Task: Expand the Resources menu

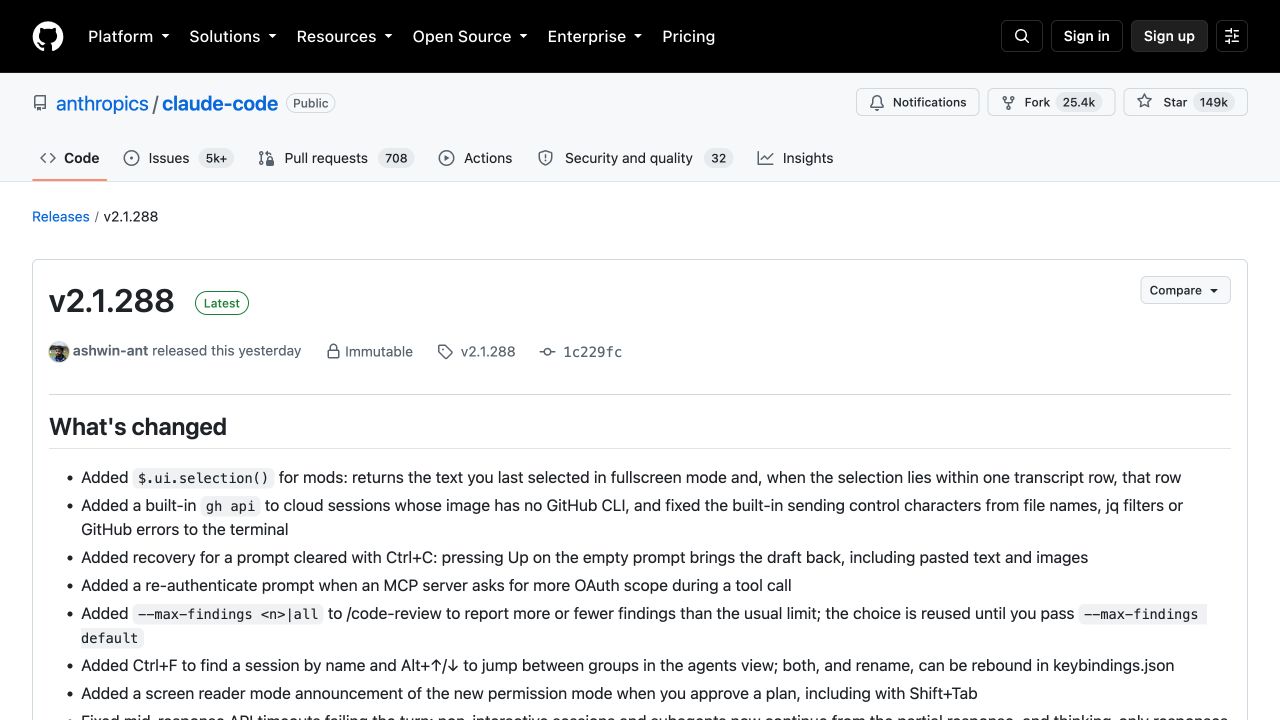Action: 345,36
